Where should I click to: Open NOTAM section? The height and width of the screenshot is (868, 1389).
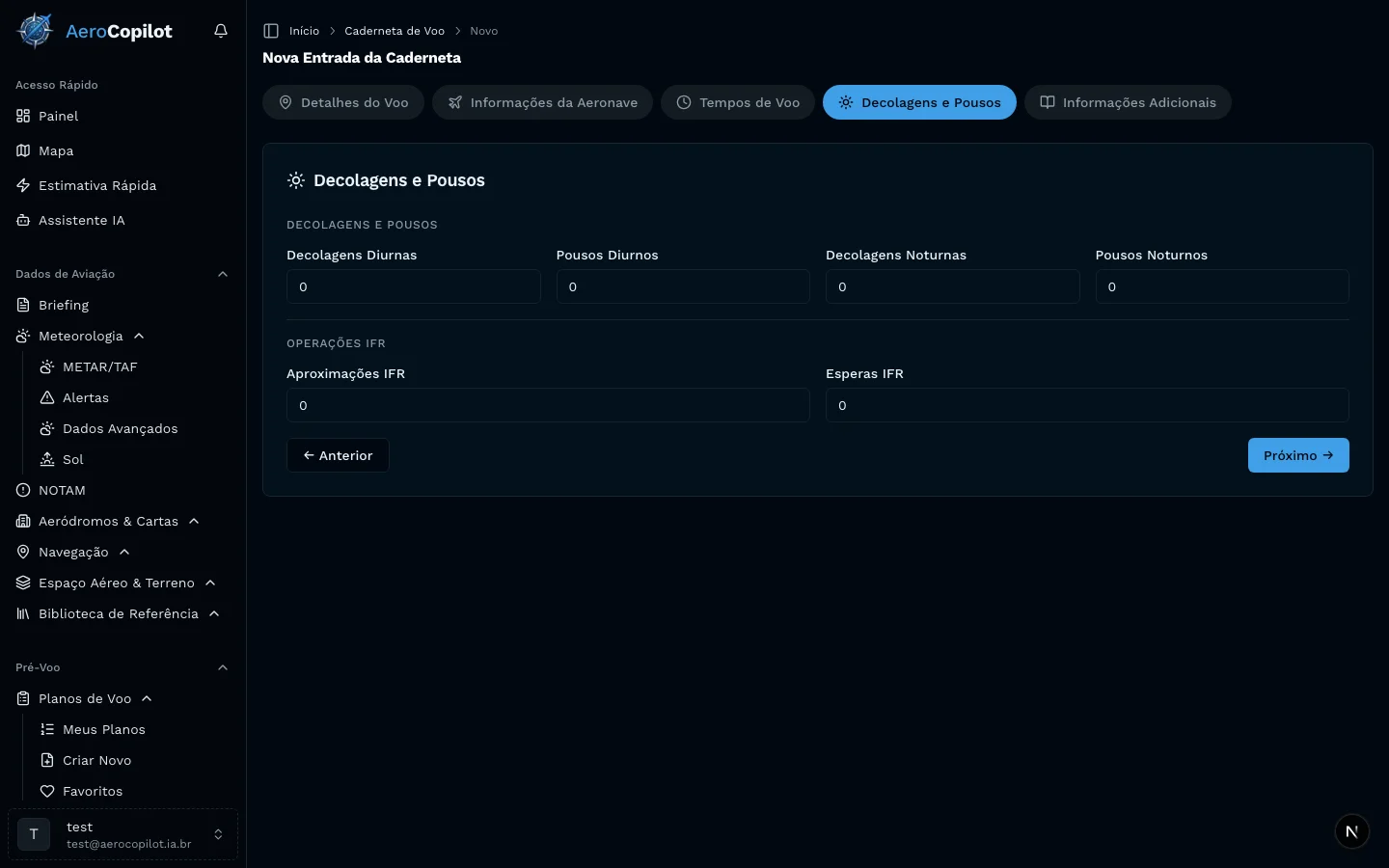pyautogui.click(x=62, y=490)
